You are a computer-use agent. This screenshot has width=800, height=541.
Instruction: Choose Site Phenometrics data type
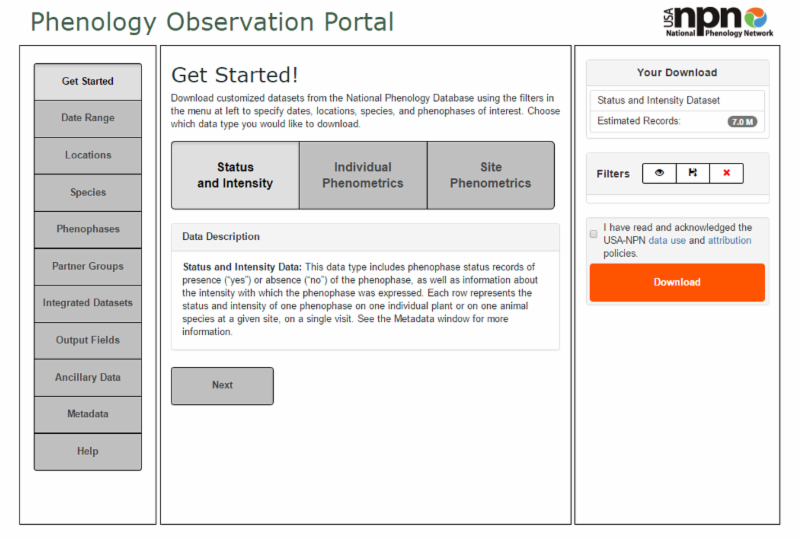point(491,175)
